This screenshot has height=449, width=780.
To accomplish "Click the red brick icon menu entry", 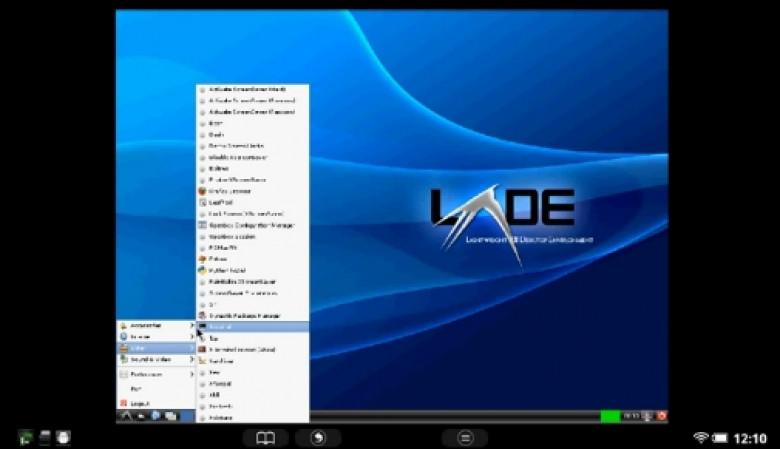I will [253, 350].
